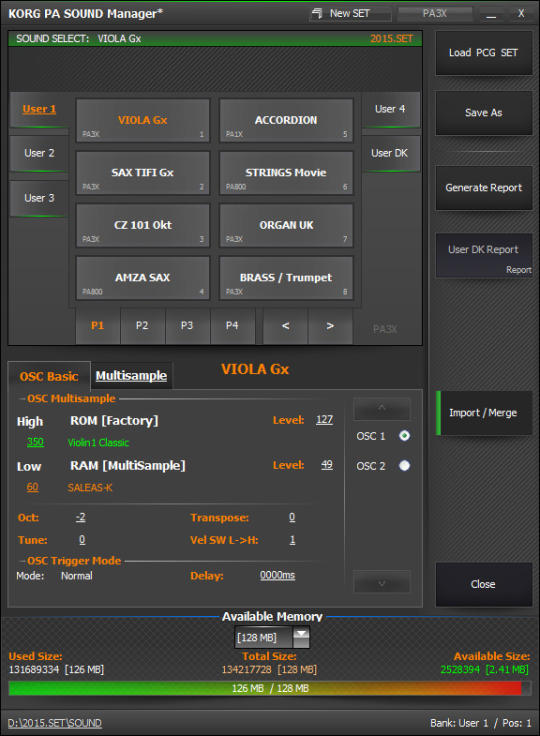This screenshot has height=736, width=540.
Task: Go to page P4
Action: point(232,326)
